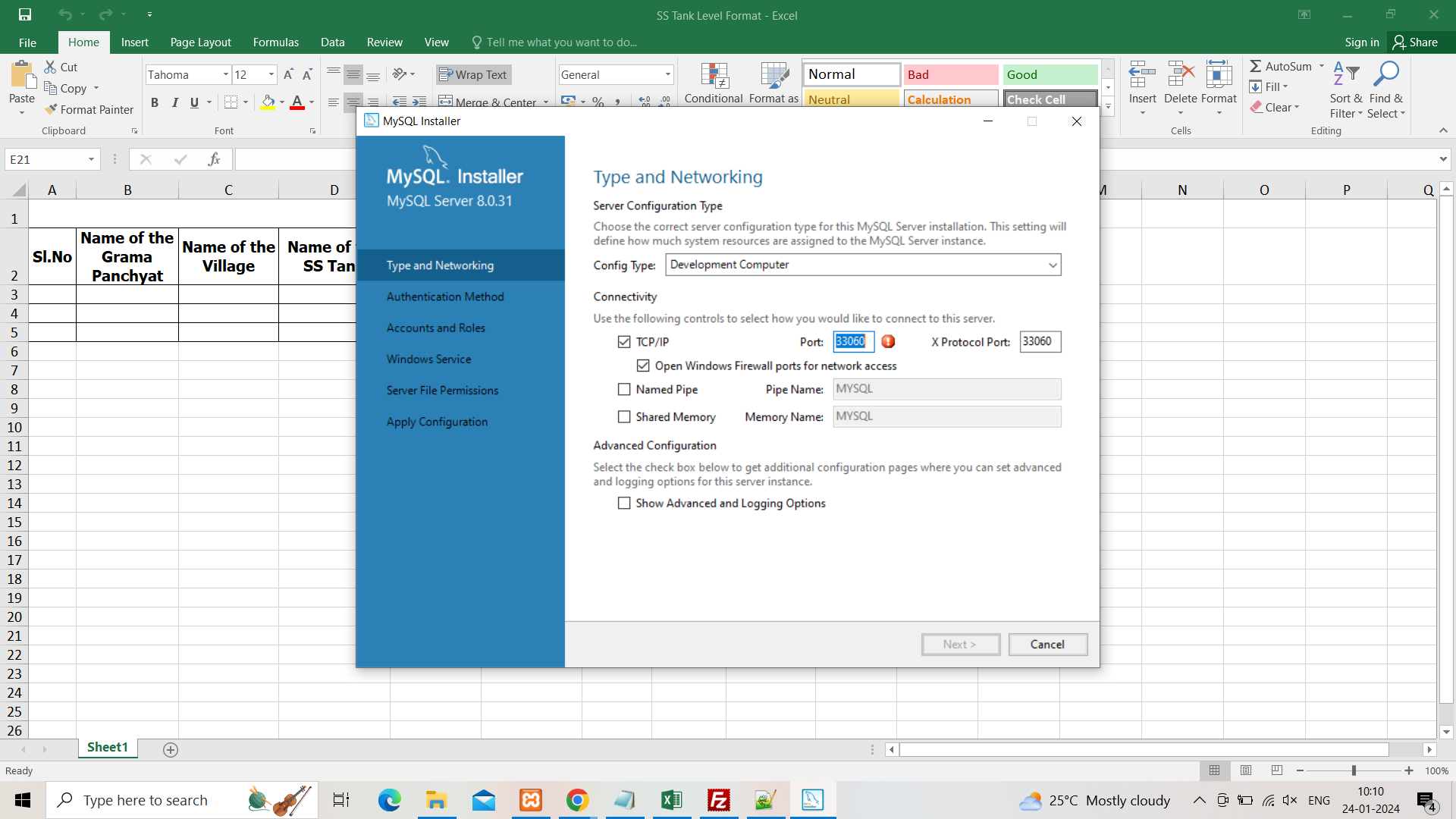Expand the formula bar with the chevron

pyautogui.click(x=1442, y=159)
